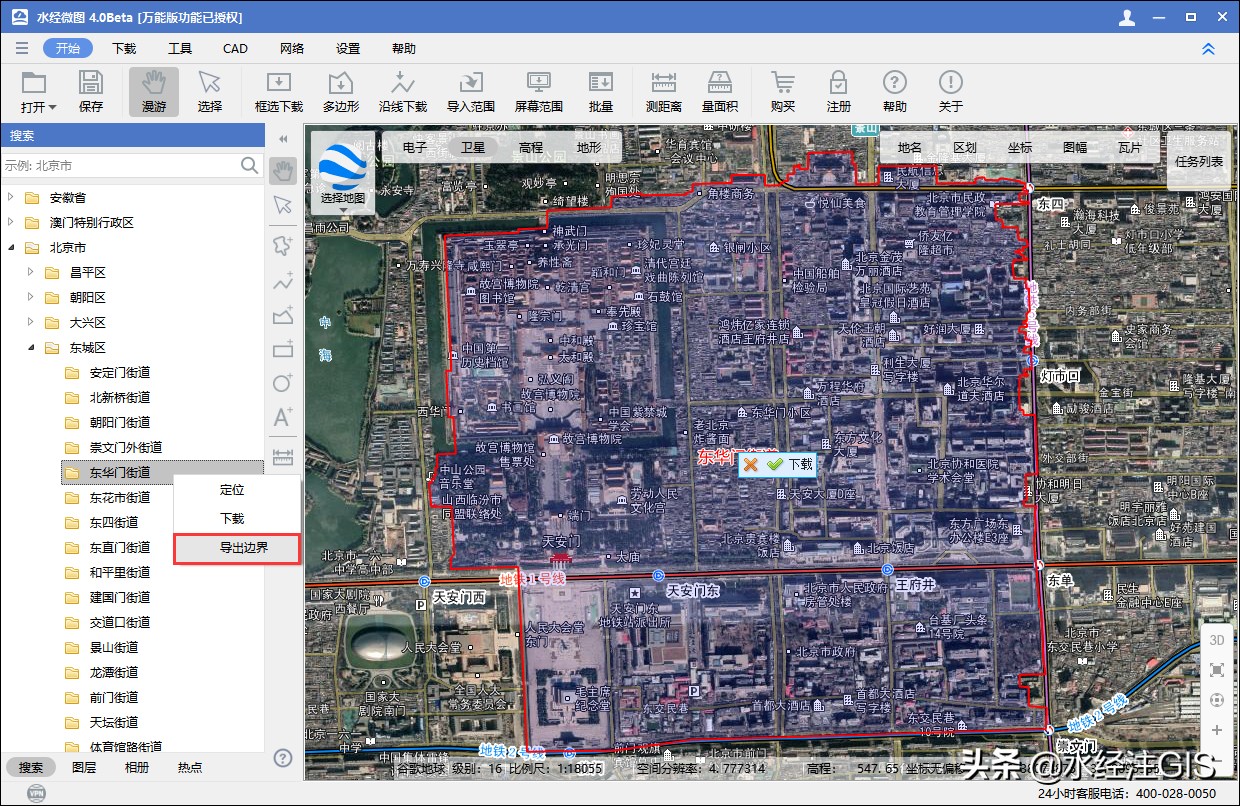The image size is (1240, 806).
Task: Click the search magnifier icon
Action: [249, 165]
